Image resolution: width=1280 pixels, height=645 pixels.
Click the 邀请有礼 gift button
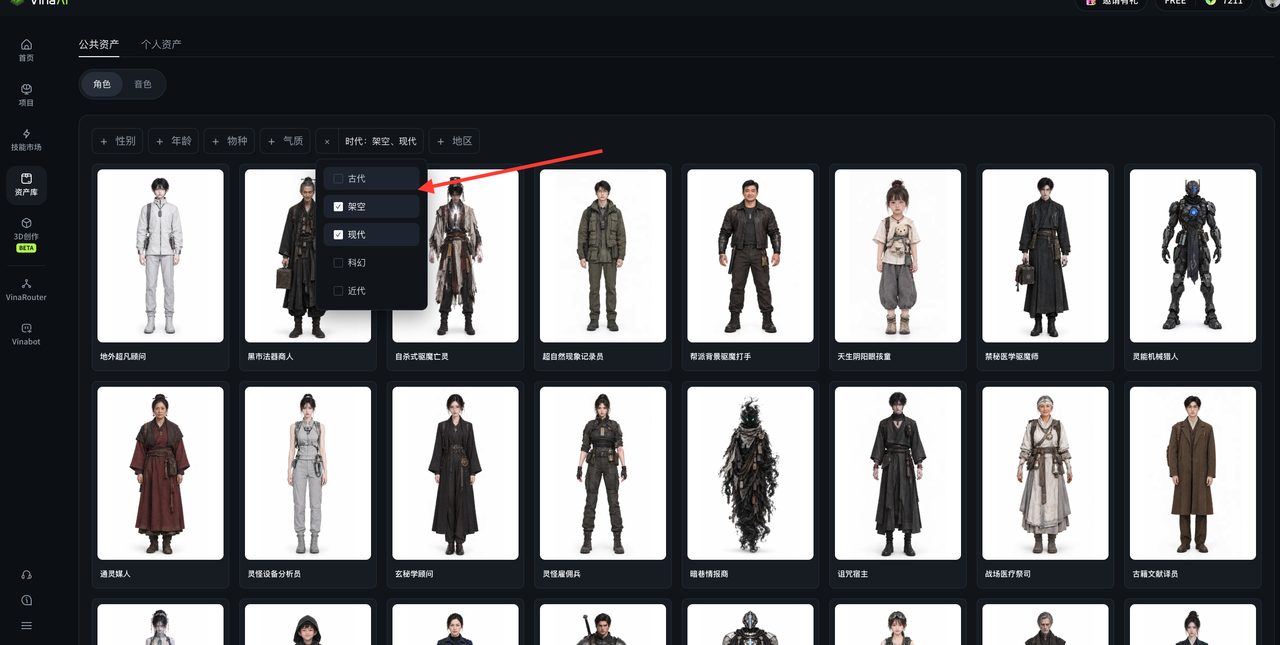[1110, 3]
